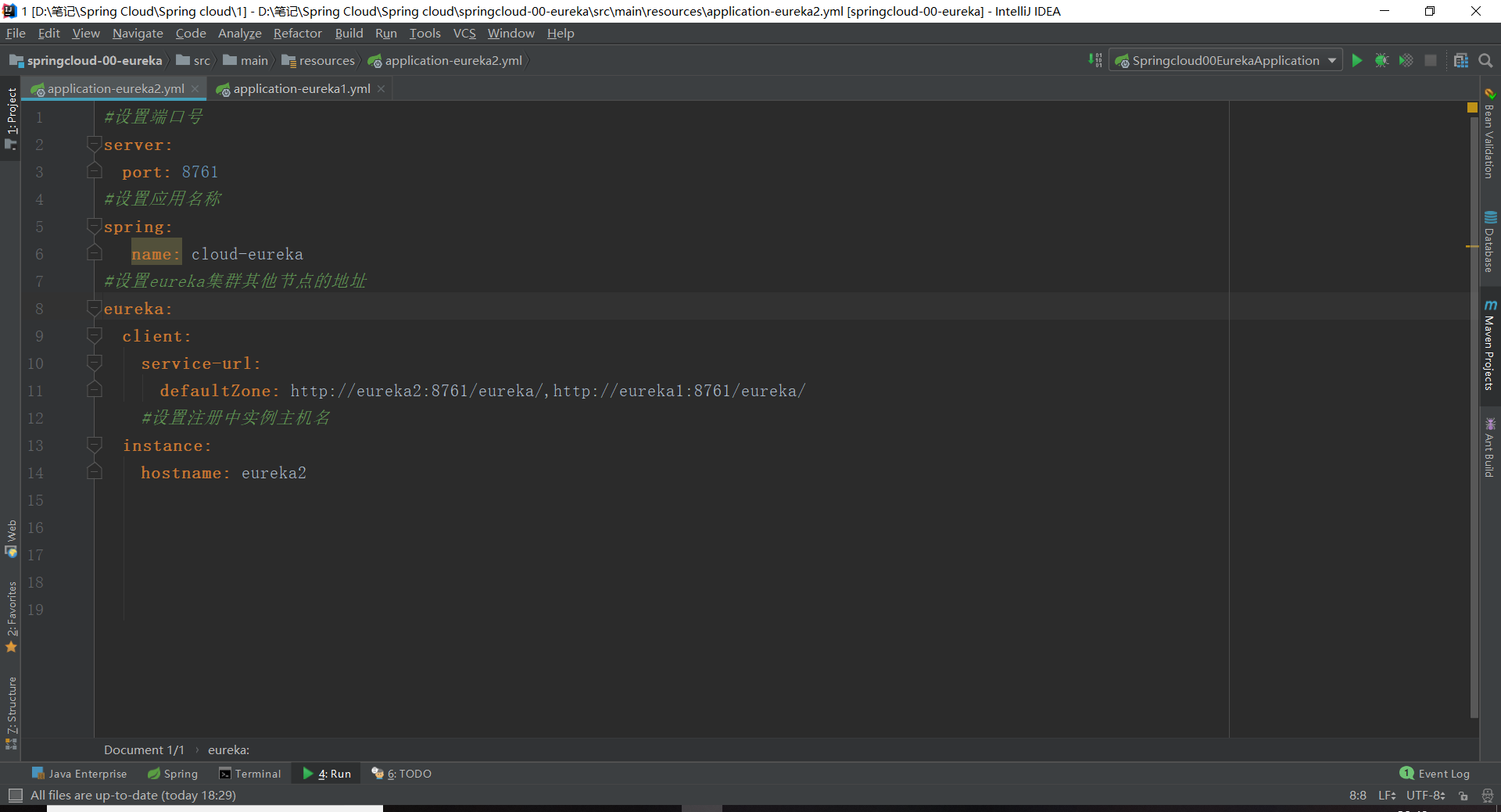Click the eureka: structure breadcrumb
Viewport: 1501px width, 812px height.
228,750
